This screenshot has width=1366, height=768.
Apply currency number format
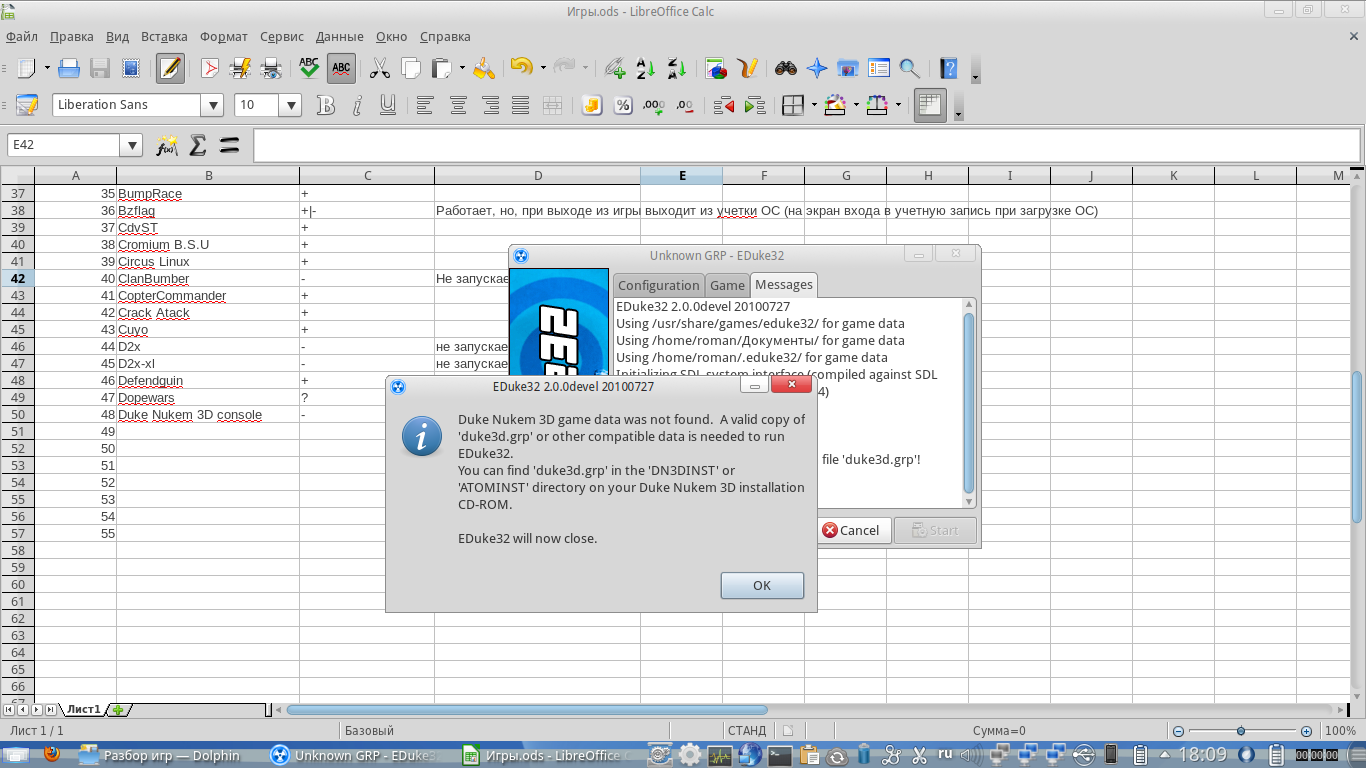[x=591, y=105]
